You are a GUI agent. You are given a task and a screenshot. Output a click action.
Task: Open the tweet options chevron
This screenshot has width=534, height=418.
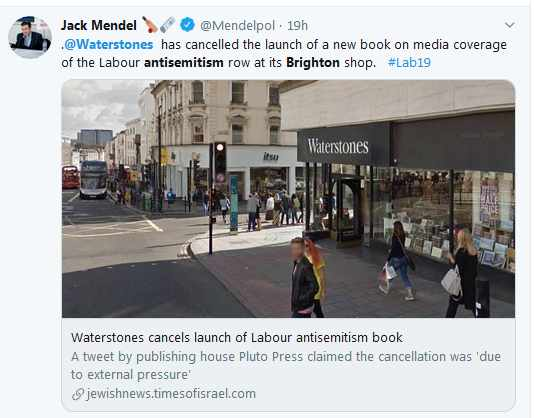[509, 25]
